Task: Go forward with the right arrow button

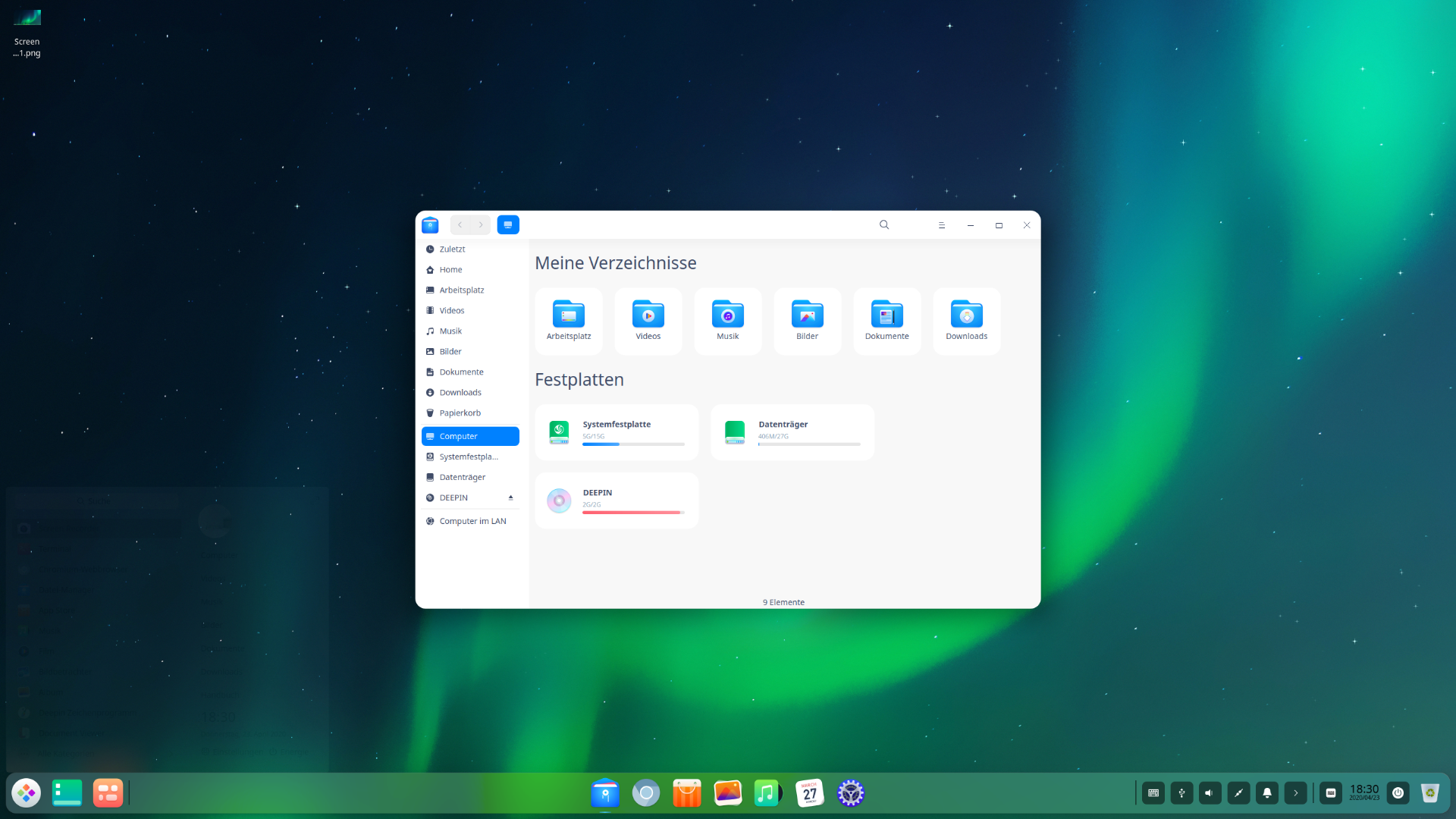Action: pyautogui.click(x=481, y=225)
